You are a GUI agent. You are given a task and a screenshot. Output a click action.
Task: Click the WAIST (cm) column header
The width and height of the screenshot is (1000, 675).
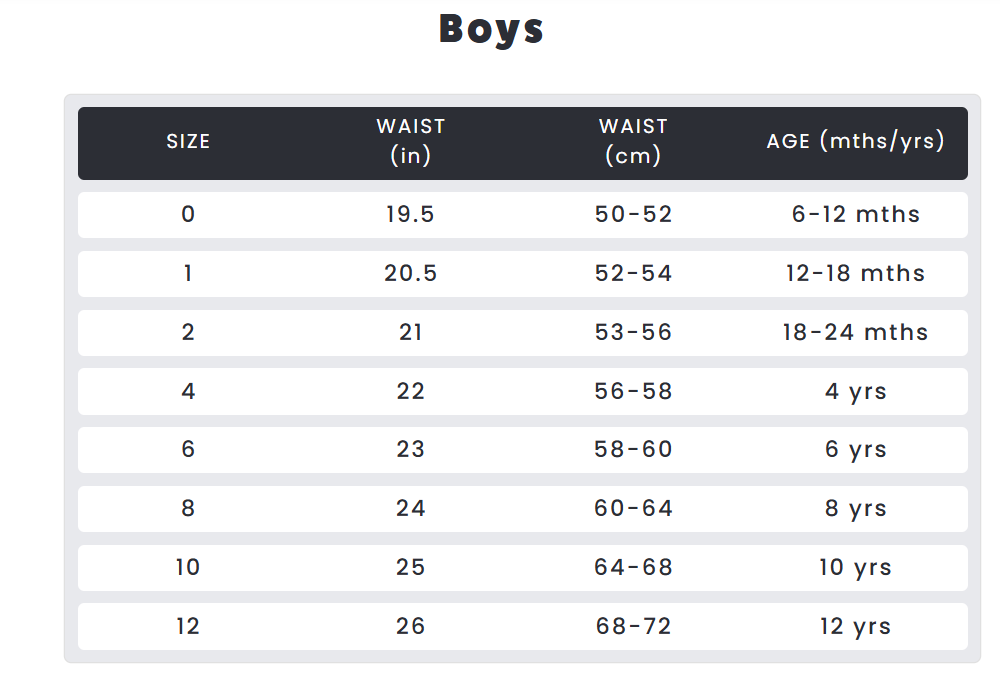click(x=633, y=141)
